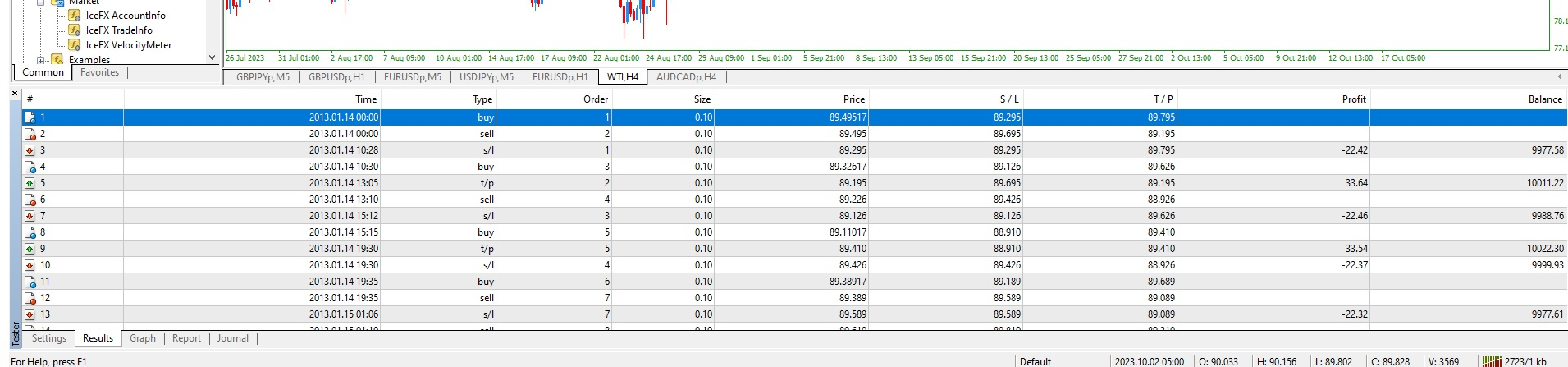Viewport: 1568px width, 367px height.
Task: Click the IceFX TradeInfo label
Action: point(119,30)
